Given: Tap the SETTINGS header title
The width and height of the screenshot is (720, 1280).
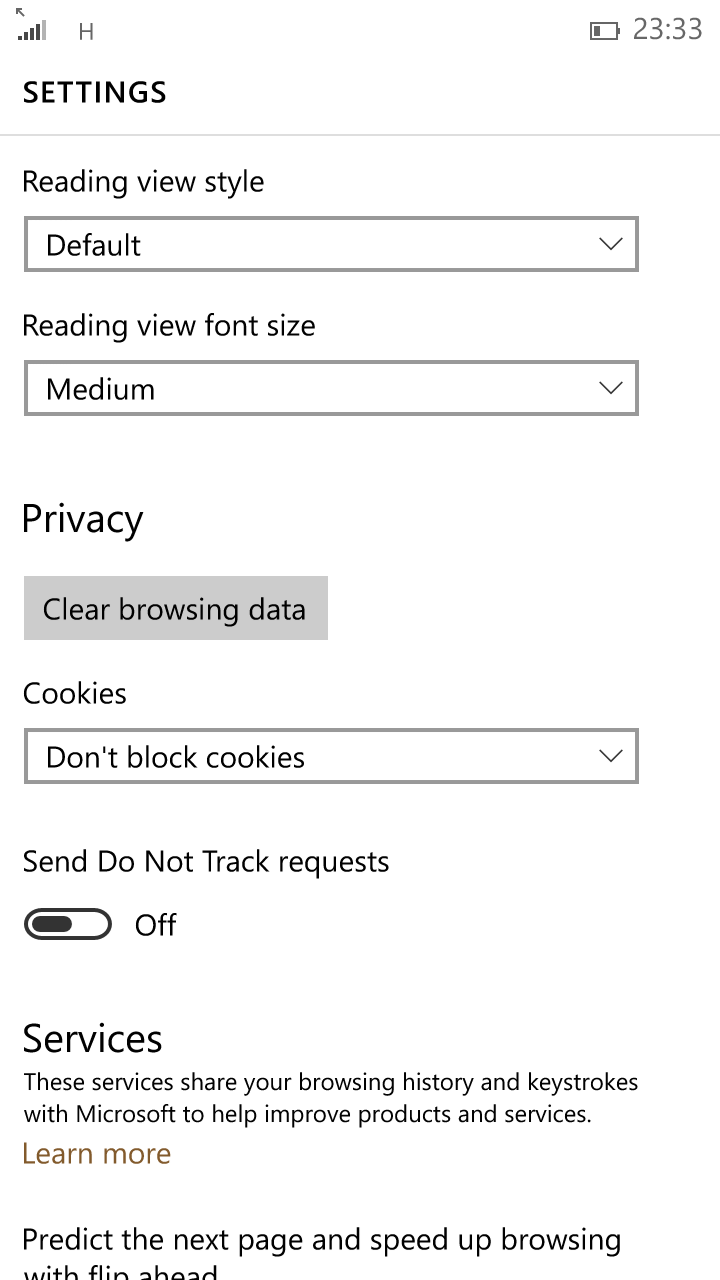Looking at the screenshot, I should coord(95,93).
